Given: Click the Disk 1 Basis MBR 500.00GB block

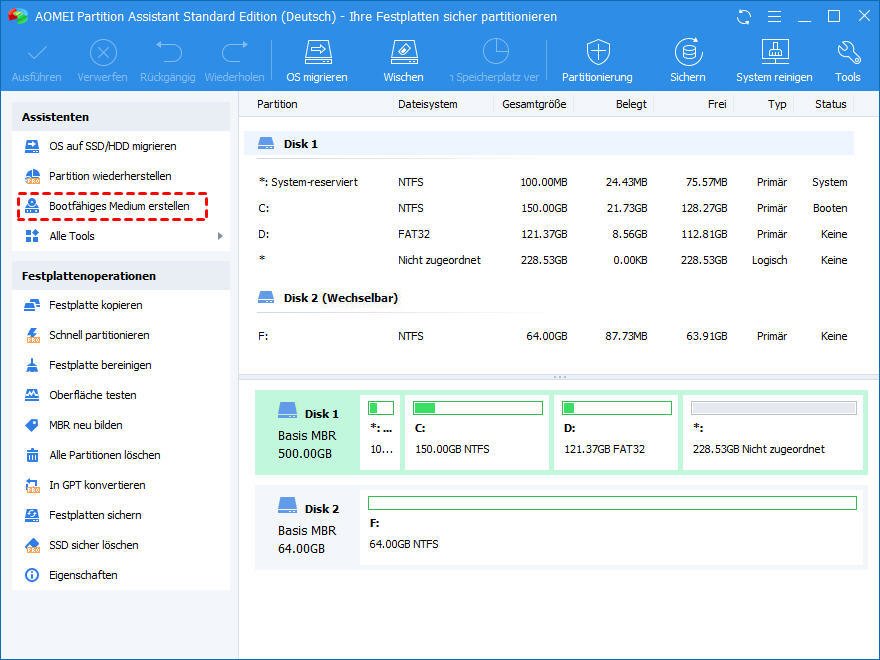Looking at the screenshot, I should coord(308,432).
